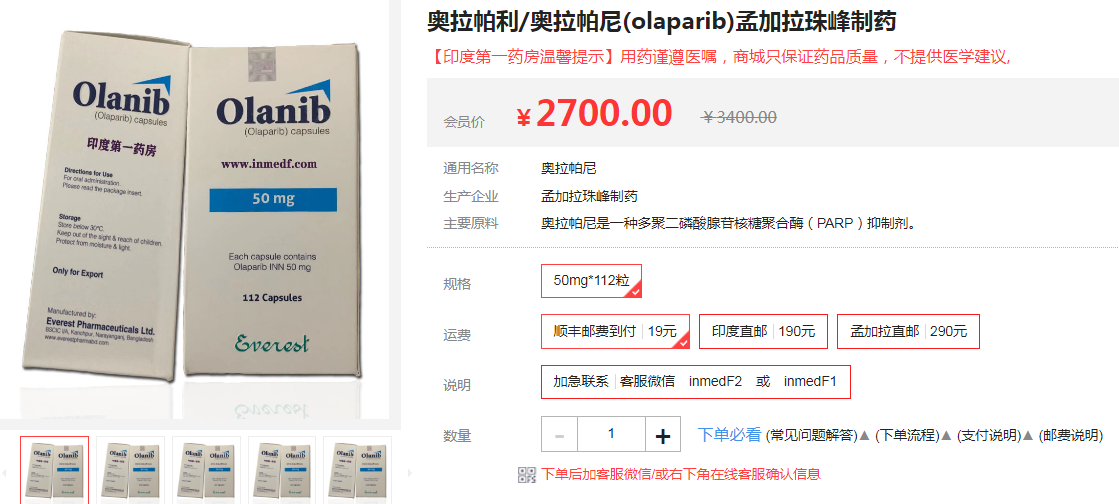Choose 孟加拉直邮 290元 shipping option
The image size is (1119, 504).
coord(908,332)
